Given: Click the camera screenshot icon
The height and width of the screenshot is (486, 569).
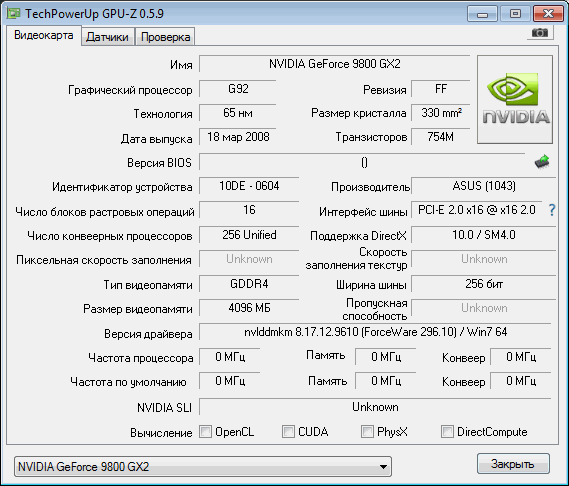Looking at the screenshot, I should click(540, 33).
